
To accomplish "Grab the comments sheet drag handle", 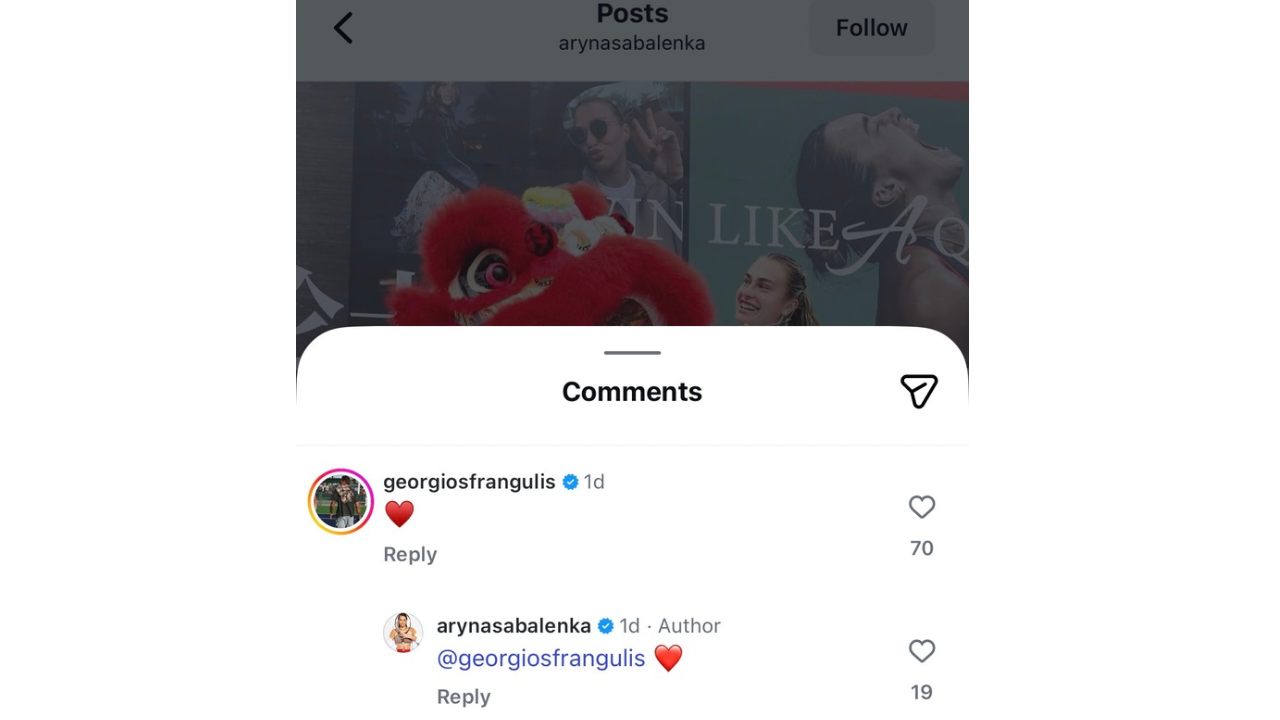I will pyautogui.click(x=632, y=353).
